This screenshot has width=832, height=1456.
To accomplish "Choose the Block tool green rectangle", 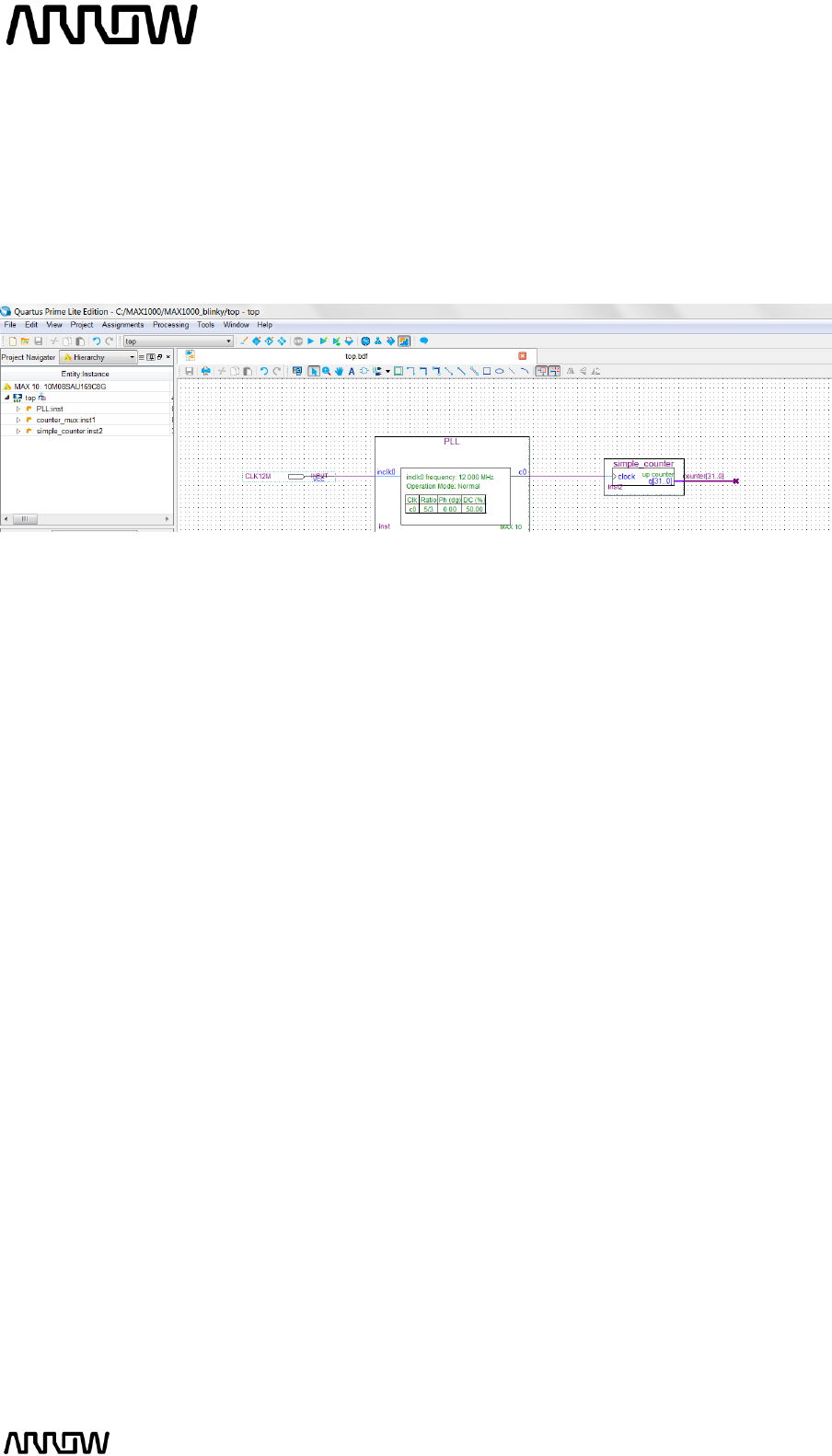I will pos(399,371).
